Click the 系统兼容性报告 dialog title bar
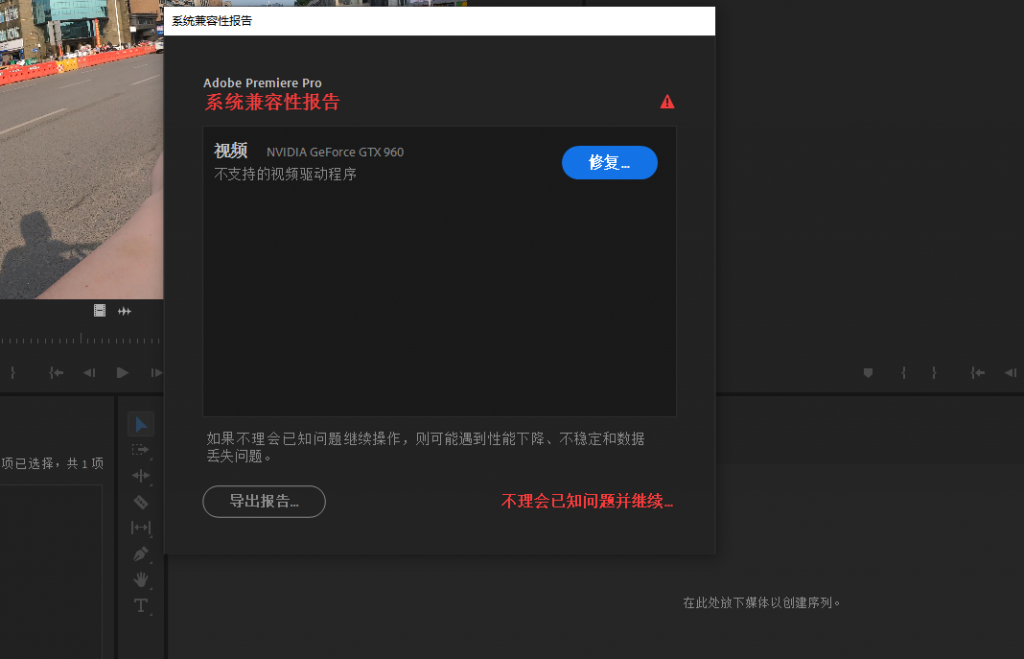This screenshot has width=1024, height=659. 440,21
